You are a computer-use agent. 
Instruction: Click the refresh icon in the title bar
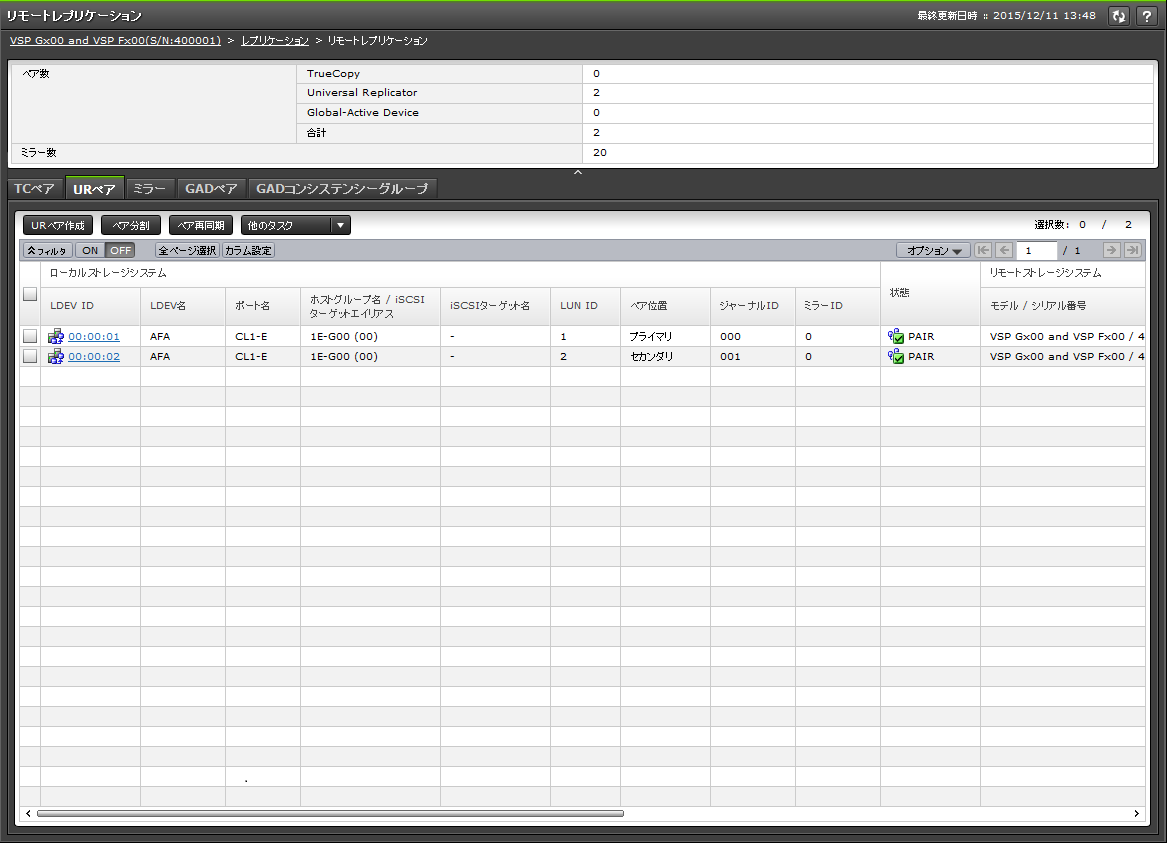coord(1119,16)
